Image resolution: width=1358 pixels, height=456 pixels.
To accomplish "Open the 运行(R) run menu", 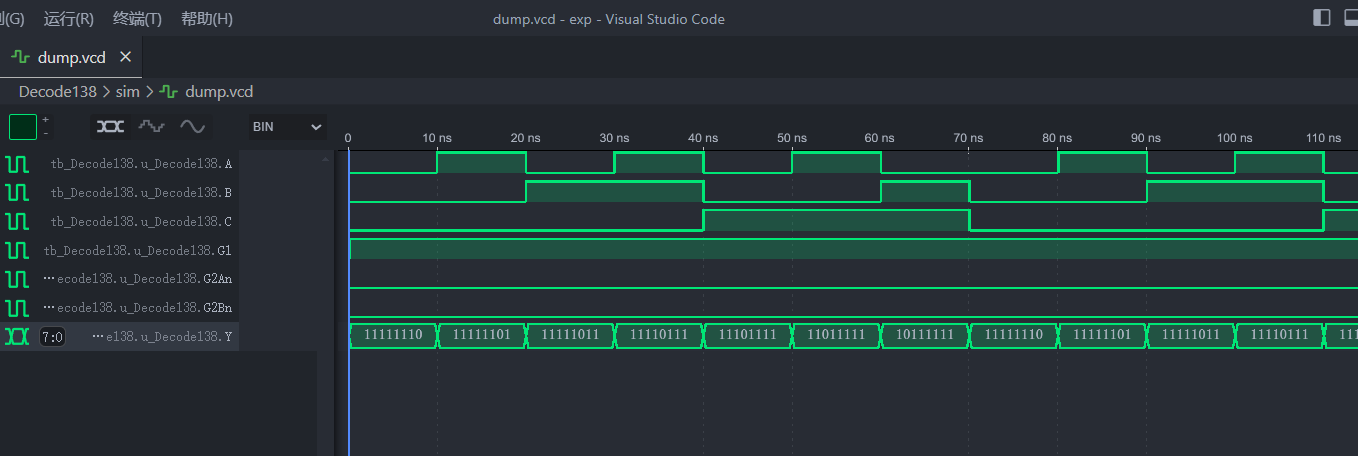I will click(69, 19).
